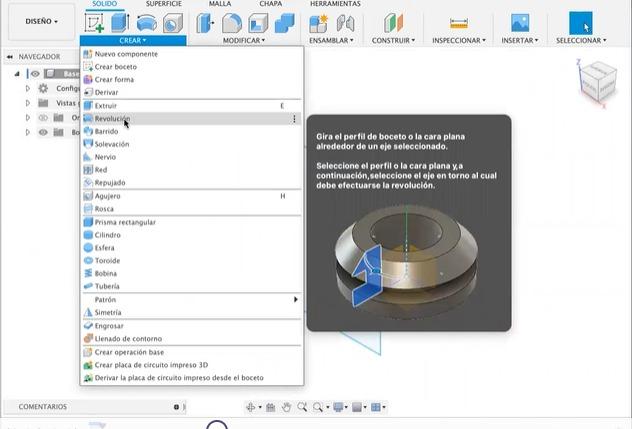Expand the Vistas tree node
The image size is (632, 429).
tap(28, 103)
